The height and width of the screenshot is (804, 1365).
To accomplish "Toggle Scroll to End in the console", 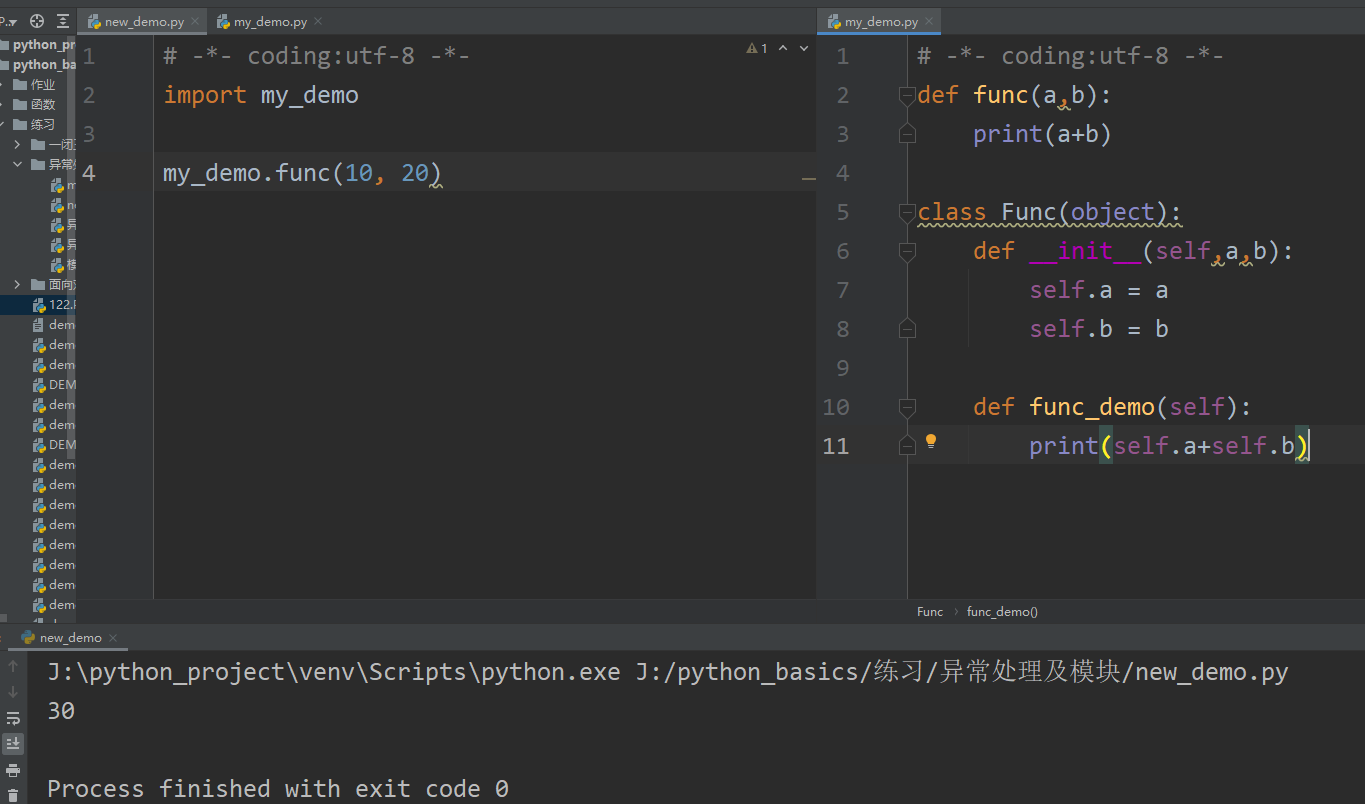I will tap(13, 742).
